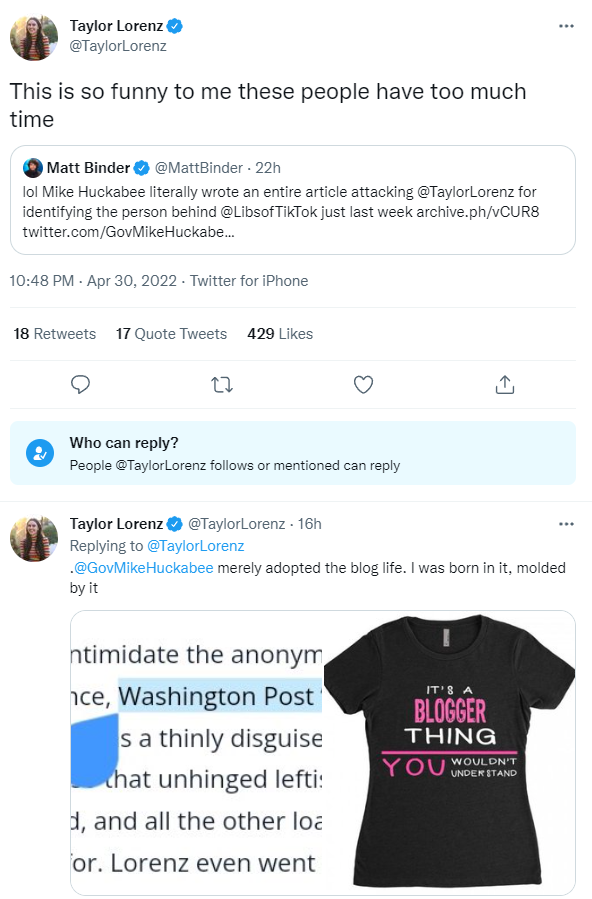Click the Replying to @TaylorLorenz link

[x=196, y=546]
